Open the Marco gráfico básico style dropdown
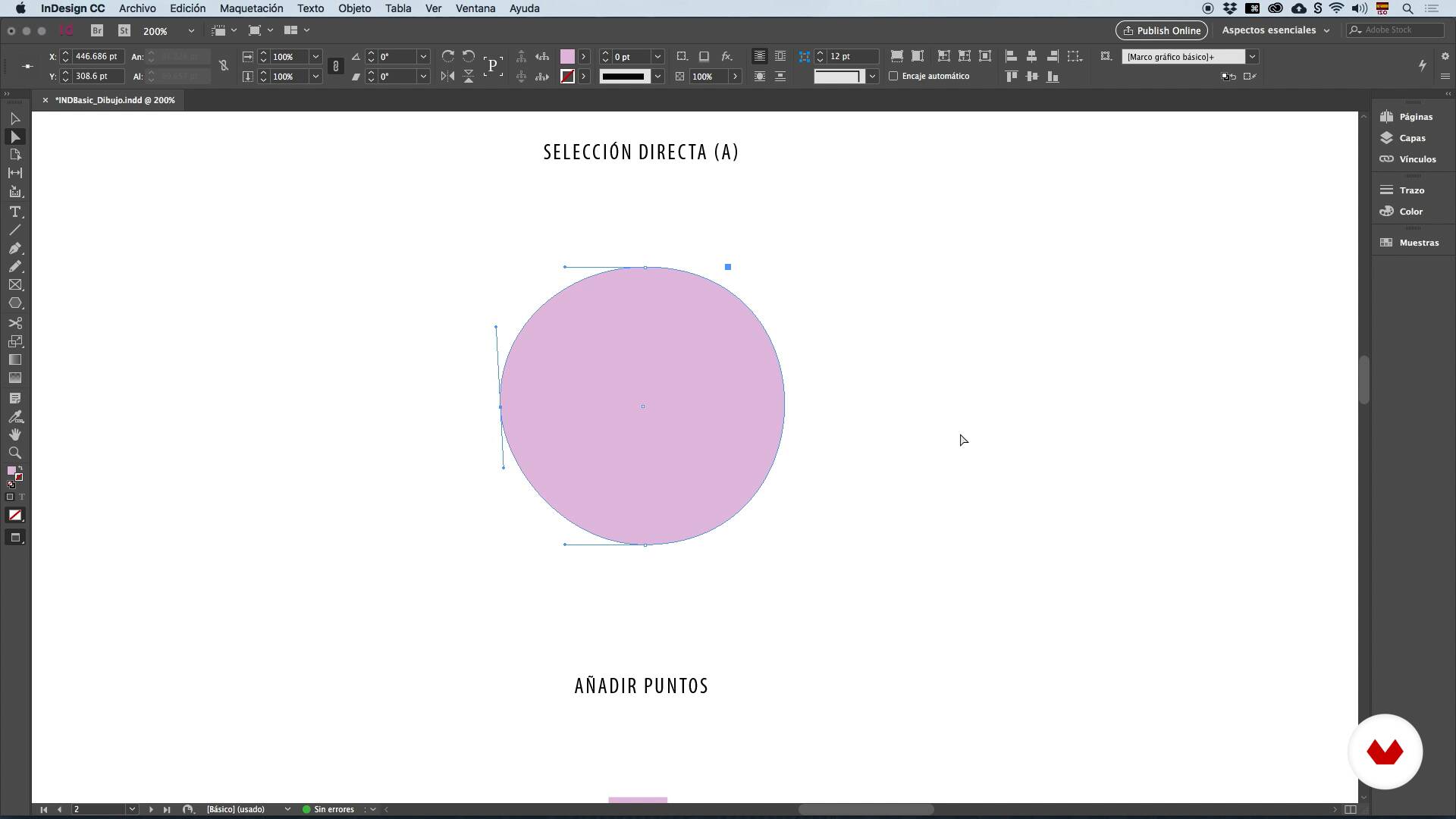 1252,57
